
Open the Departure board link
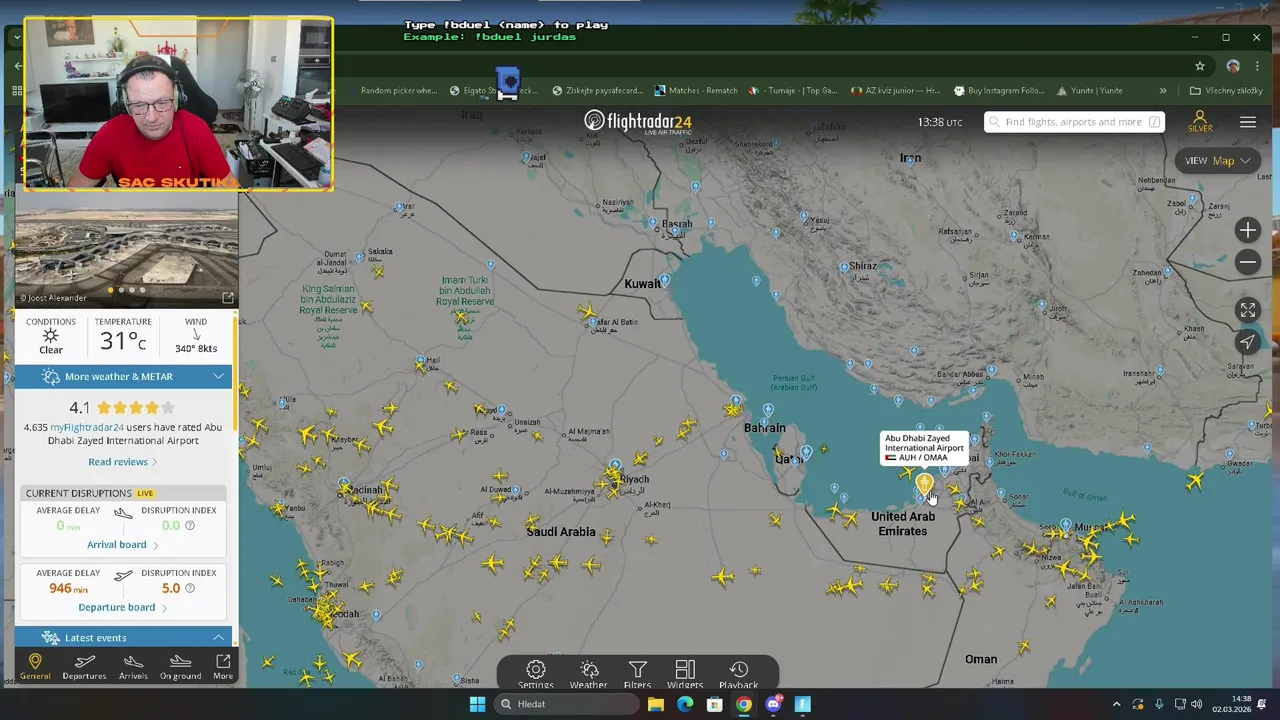121,607
